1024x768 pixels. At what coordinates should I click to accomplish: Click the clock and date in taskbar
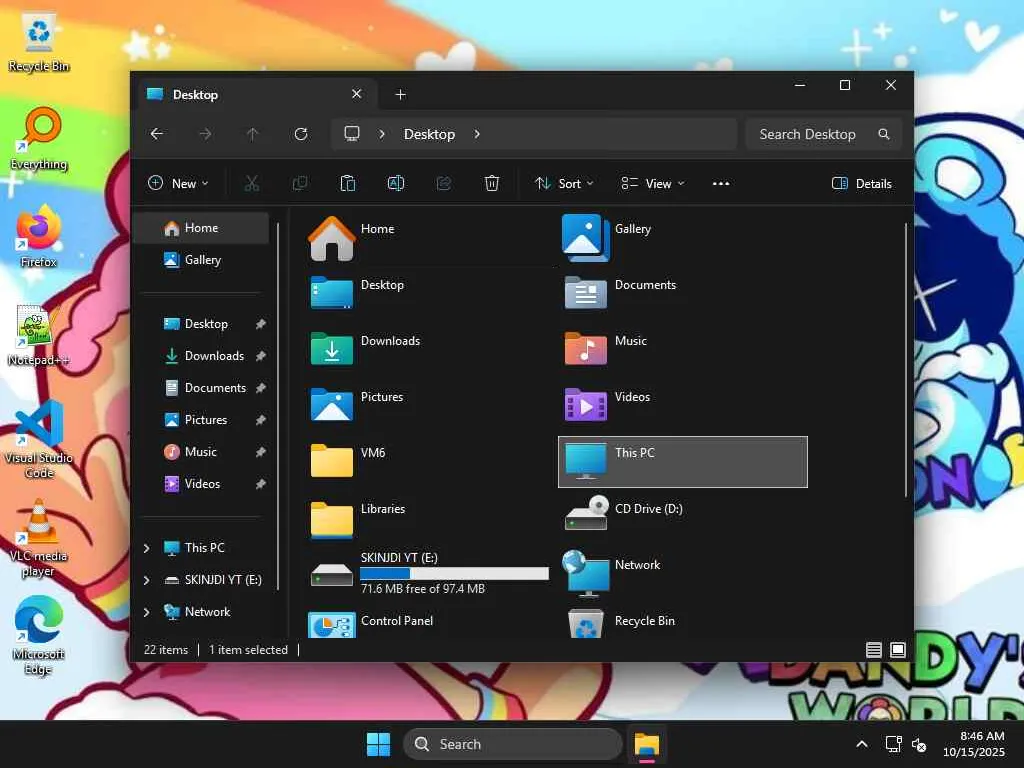[x=974, y=744]
